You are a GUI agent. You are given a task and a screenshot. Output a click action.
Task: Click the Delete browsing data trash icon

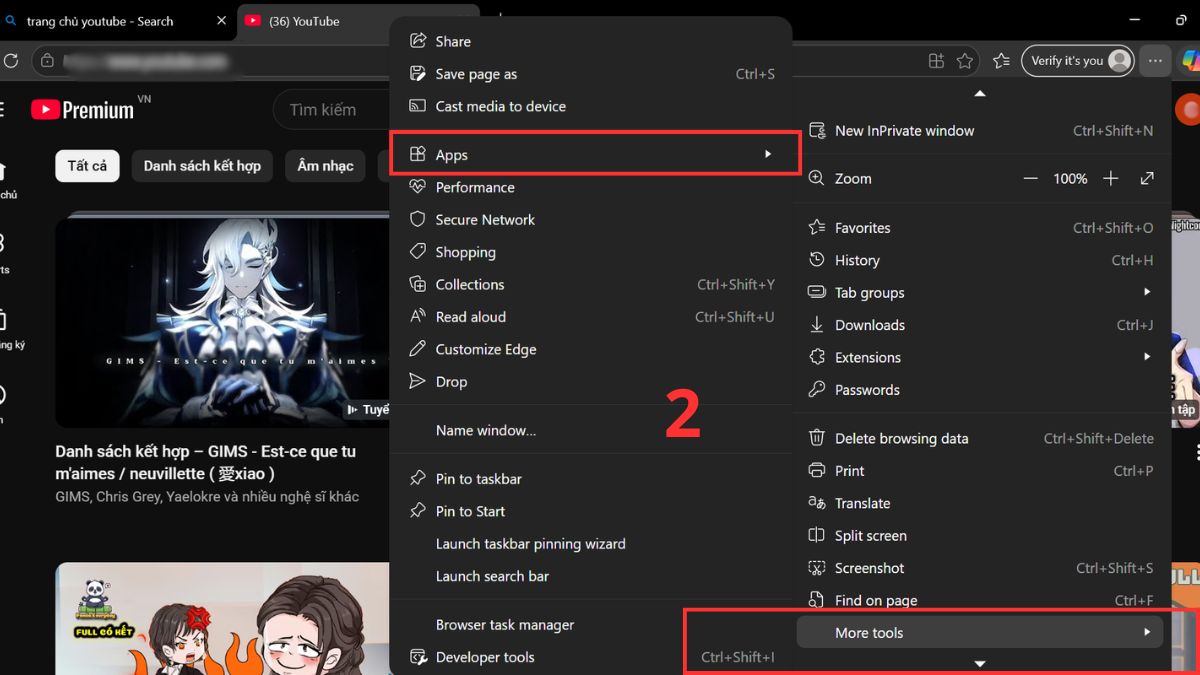(817, 438)
